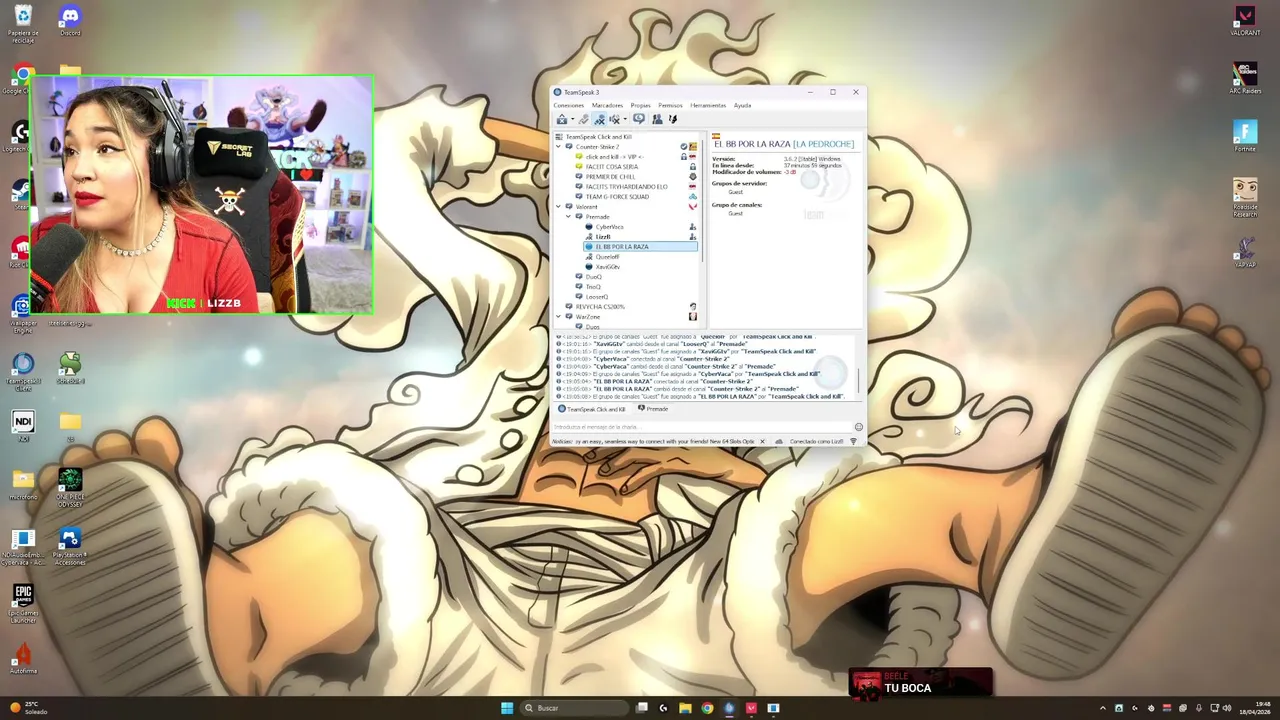Open Google Chrome from the taskbar
The height and width of the screenshot is (720, 1280).
pyautogui.click(x=707, y=708)
